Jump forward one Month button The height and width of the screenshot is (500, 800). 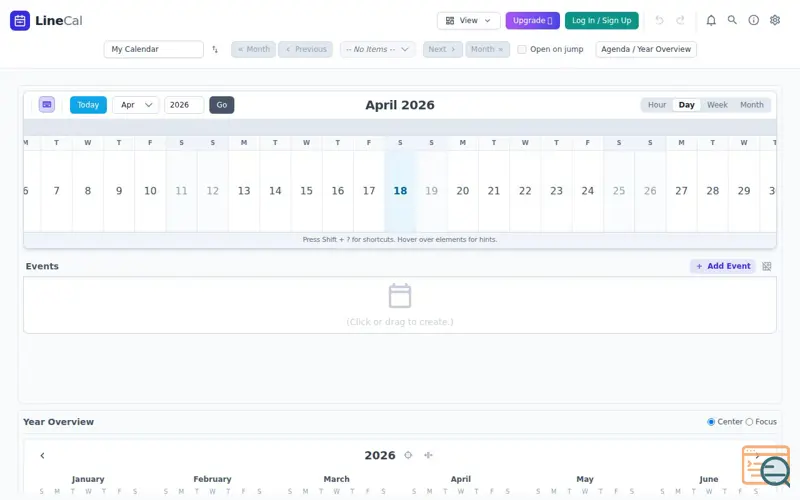point(487,49)
